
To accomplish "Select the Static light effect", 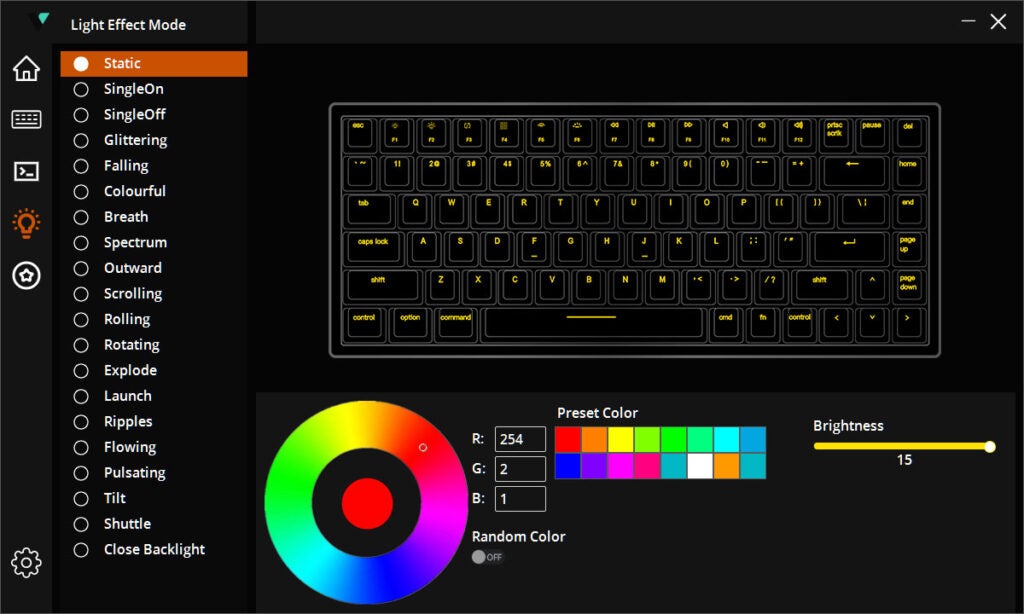I will 154,63.
